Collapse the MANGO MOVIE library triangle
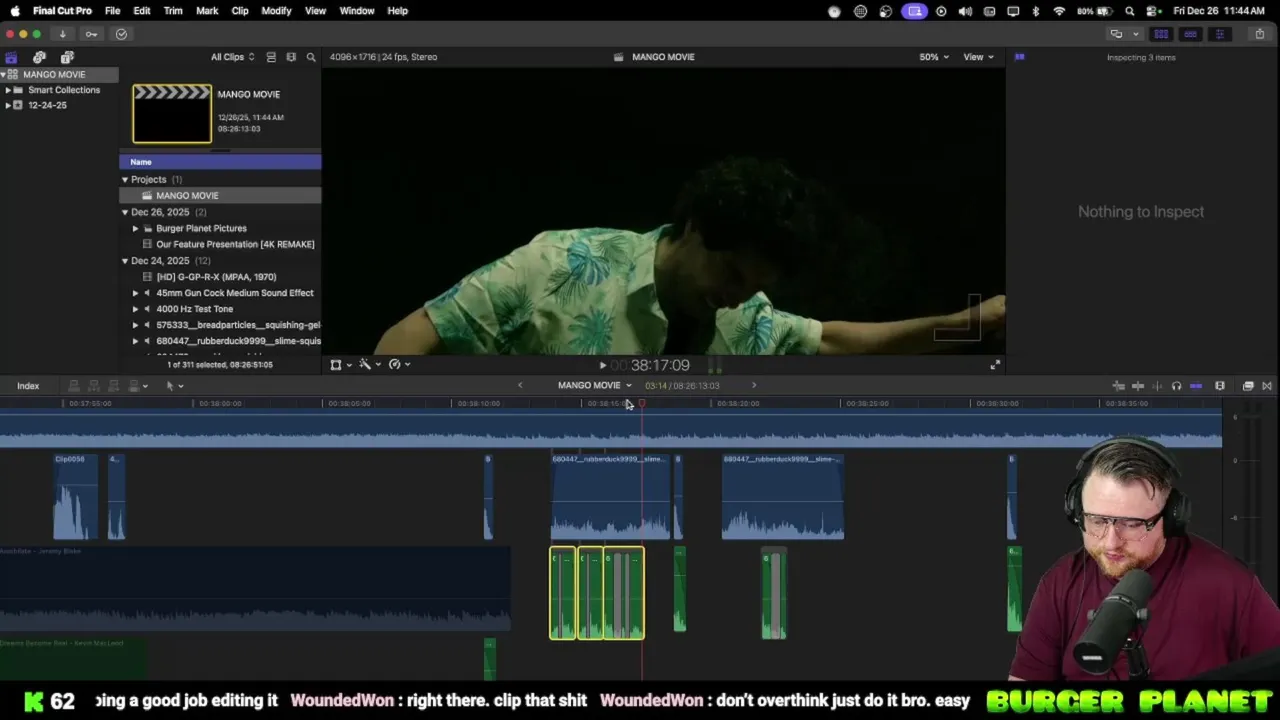The height and width of the screenshot is (720, 1280). [4, 74]
